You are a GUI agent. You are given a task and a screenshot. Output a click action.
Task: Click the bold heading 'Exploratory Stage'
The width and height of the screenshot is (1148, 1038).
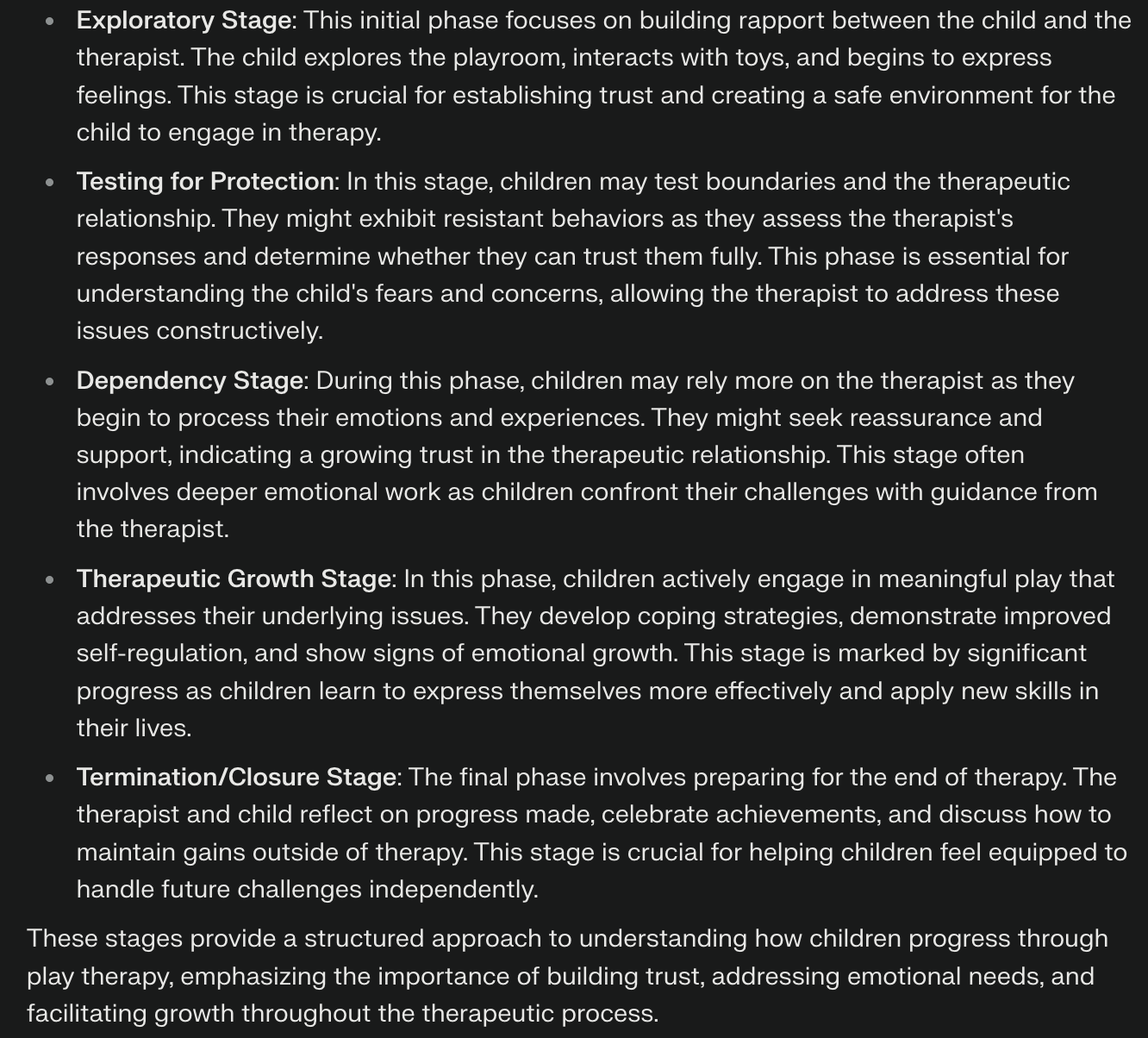point(184,20)
